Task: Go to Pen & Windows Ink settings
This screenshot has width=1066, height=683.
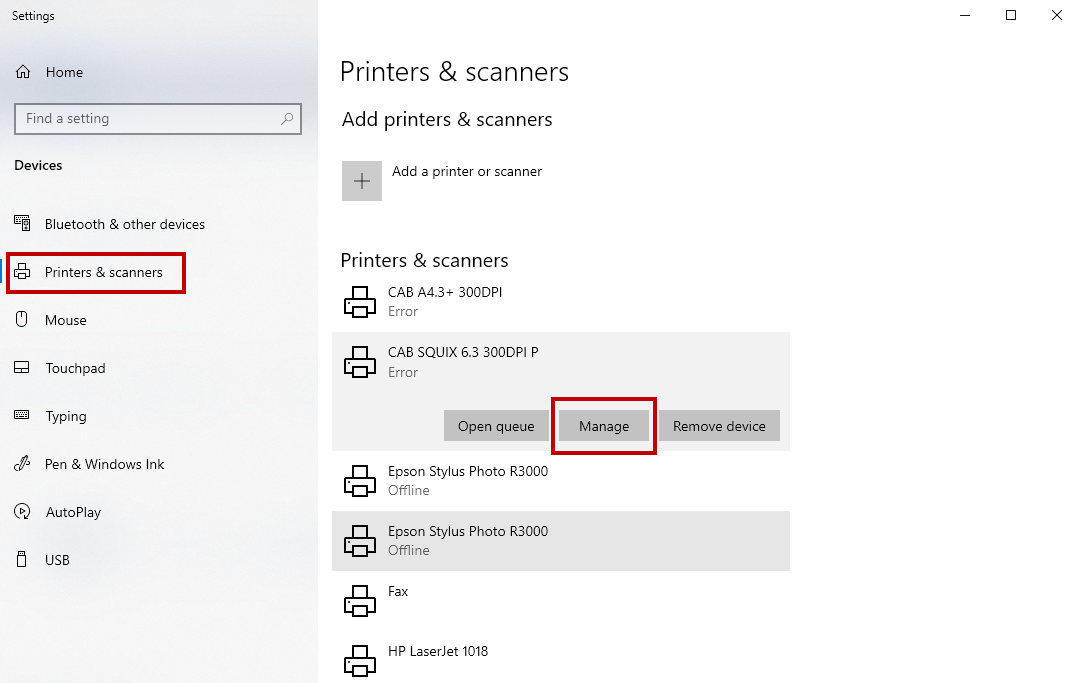Action: pyautogui.click(x=104, y=464)
